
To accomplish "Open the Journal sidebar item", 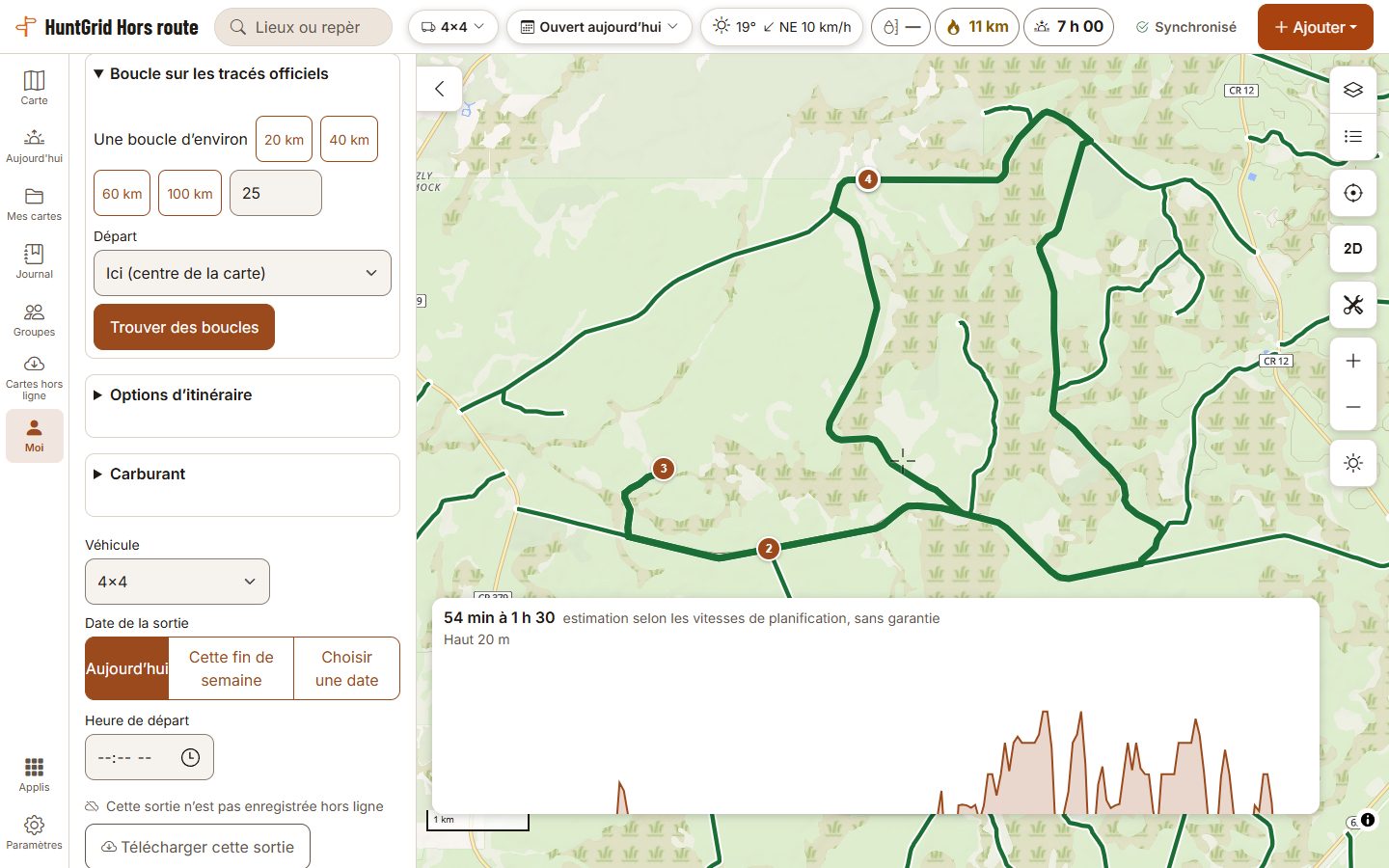I will point(34,260).
